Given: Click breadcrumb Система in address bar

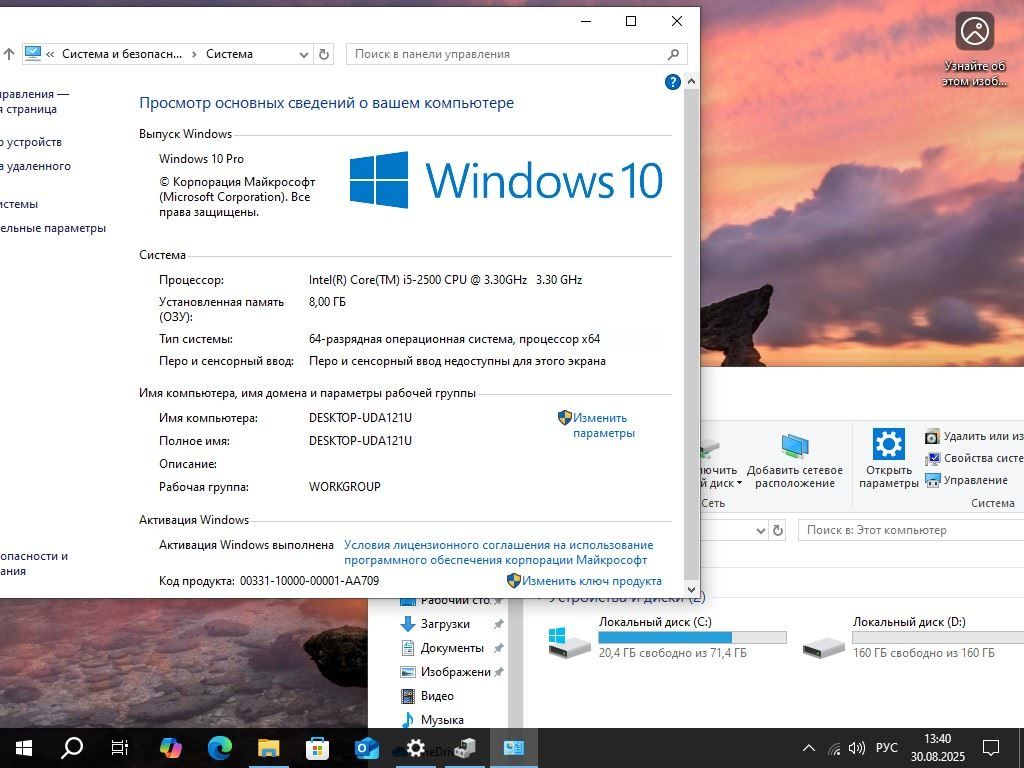Looking at the screenshot, I should tap(229, 54).
